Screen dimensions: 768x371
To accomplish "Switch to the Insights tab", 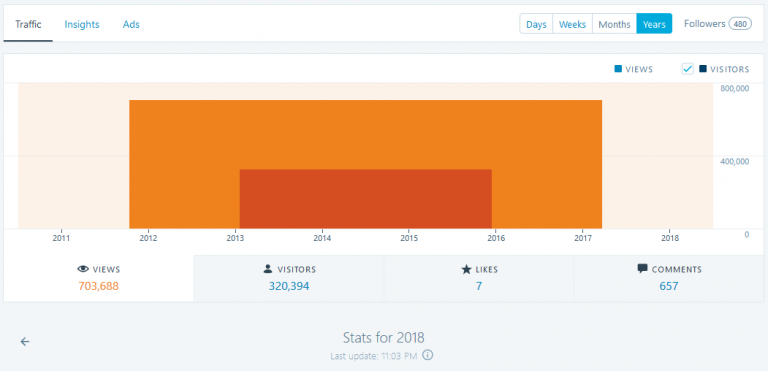I will coord(82,25).
